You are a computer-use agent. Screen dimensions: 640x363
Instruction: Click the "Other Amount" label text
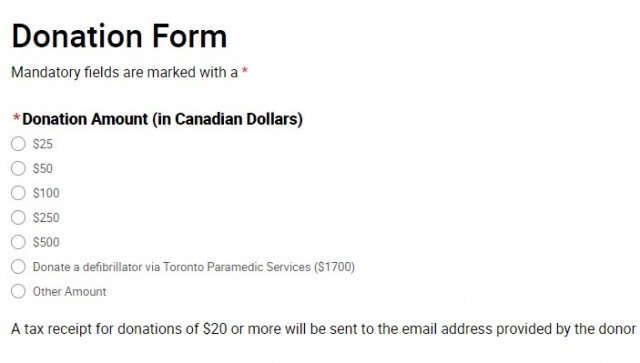(x=69, y=292)
